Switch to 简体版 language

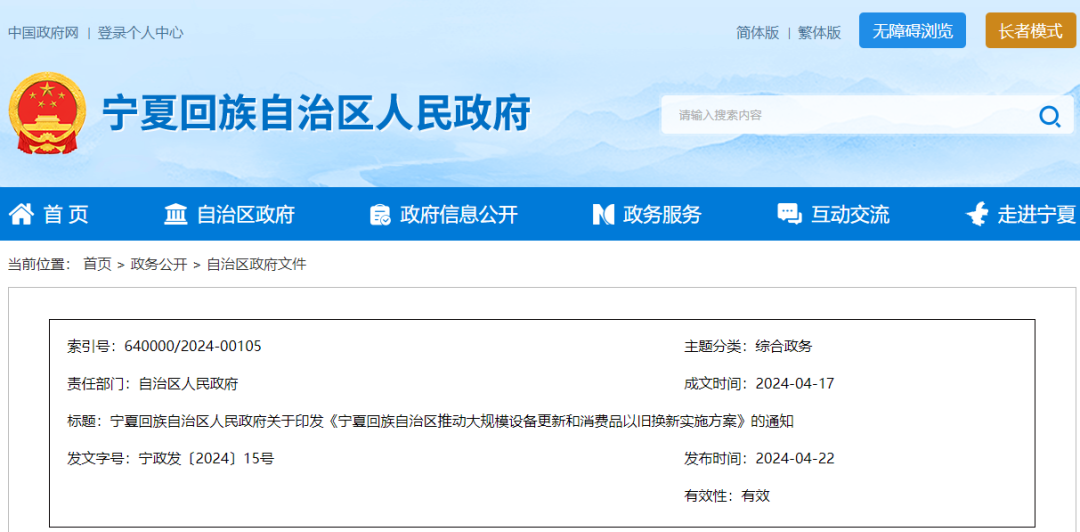pos(757,32)
